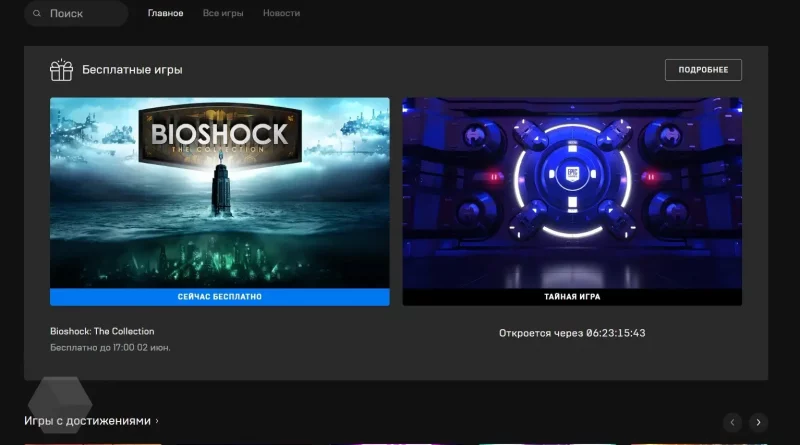
Task: Open the Bioshock The Collection artwork
Action: [x=220, y=193]
